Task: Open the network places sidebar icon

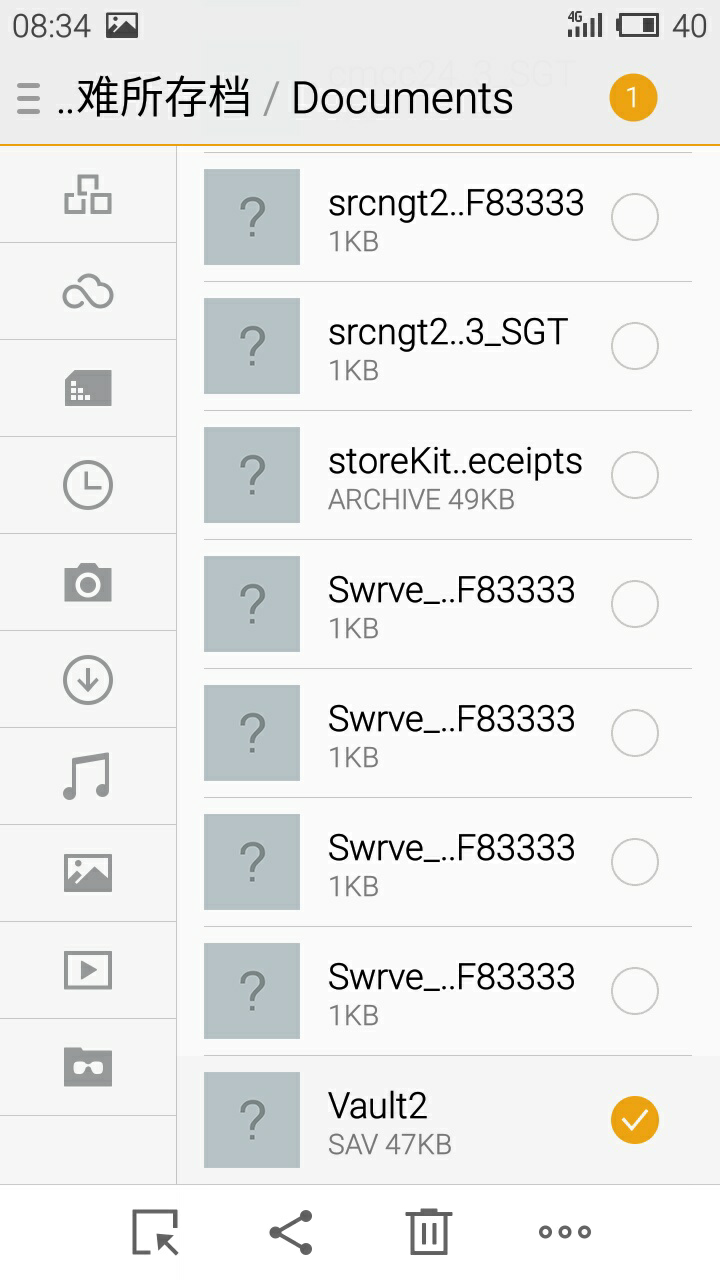Action: coord(88,194)
